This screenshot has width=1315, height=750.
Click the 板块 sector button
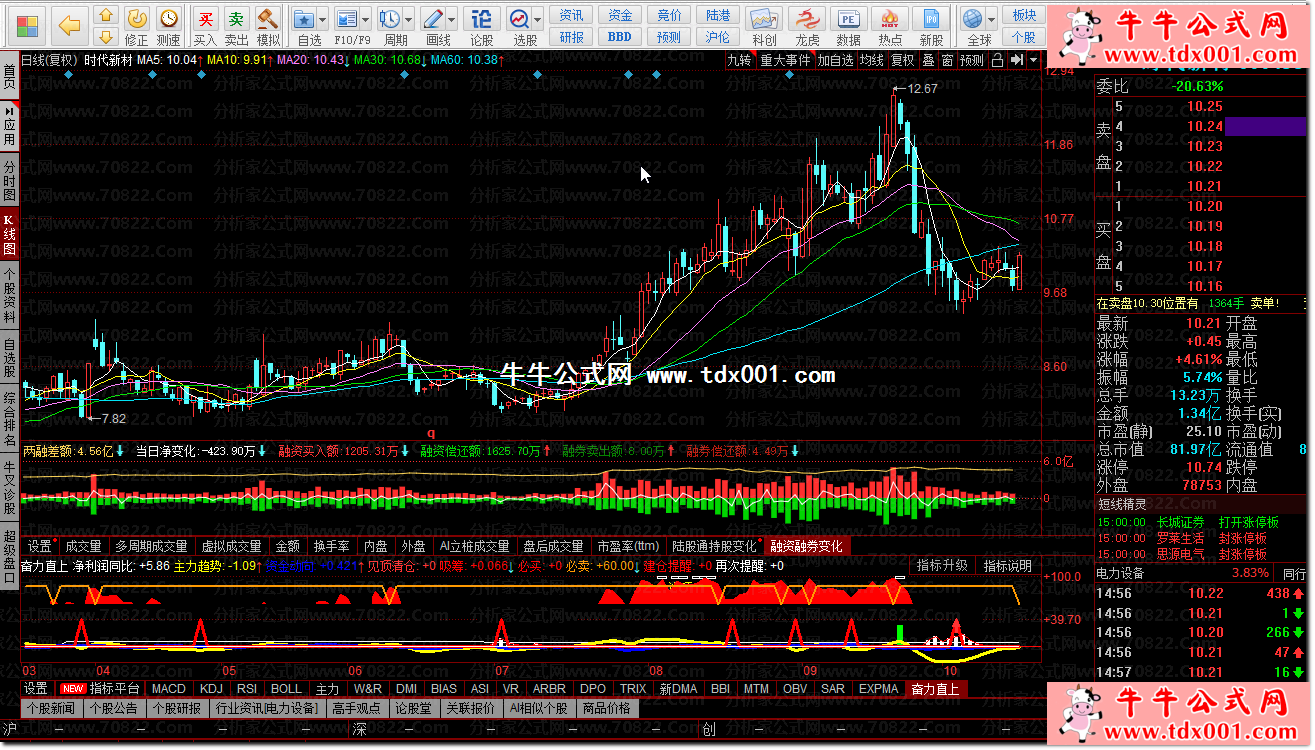(1024, 15)
